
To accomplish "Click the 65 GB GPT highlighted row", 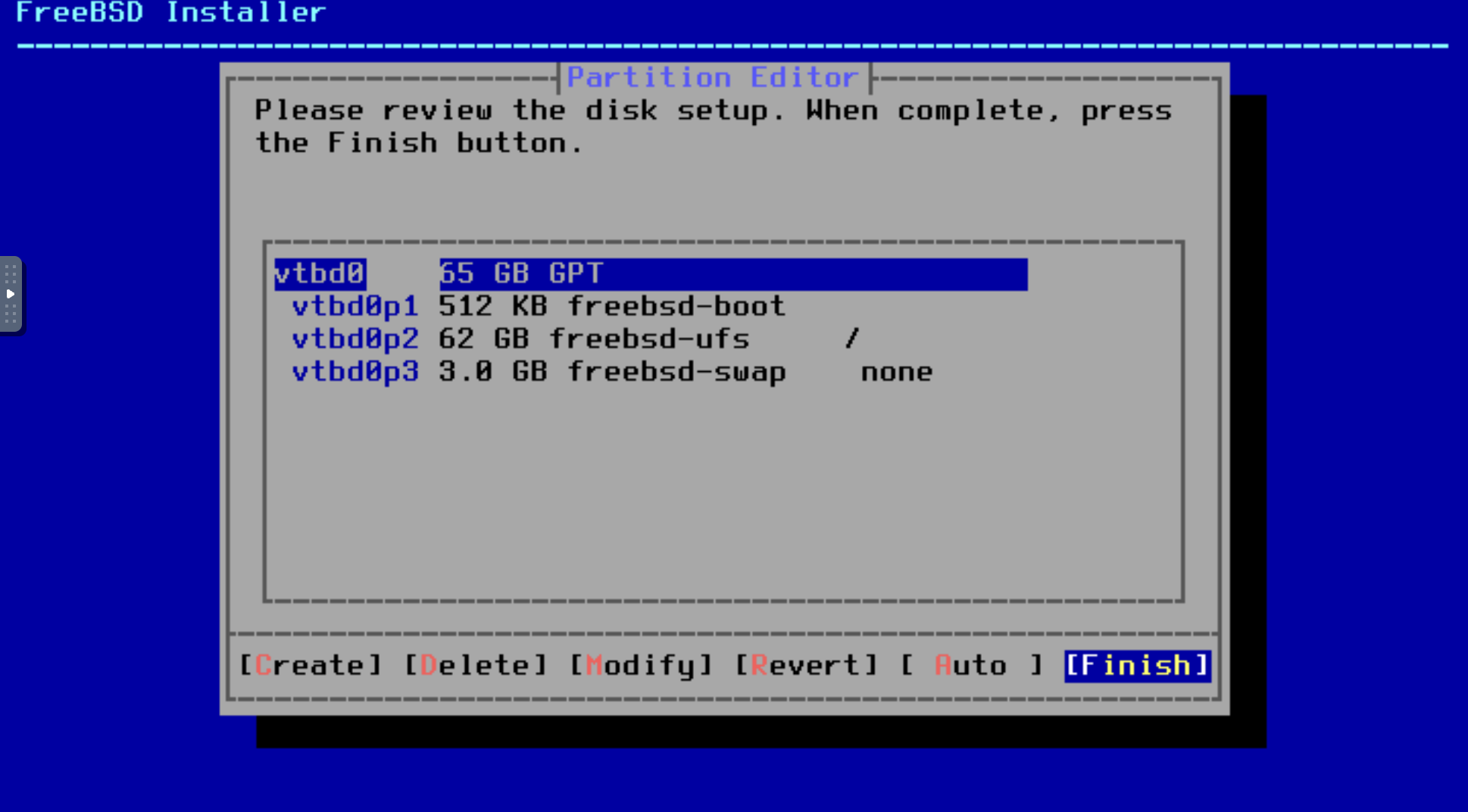I will pos(733,273).
